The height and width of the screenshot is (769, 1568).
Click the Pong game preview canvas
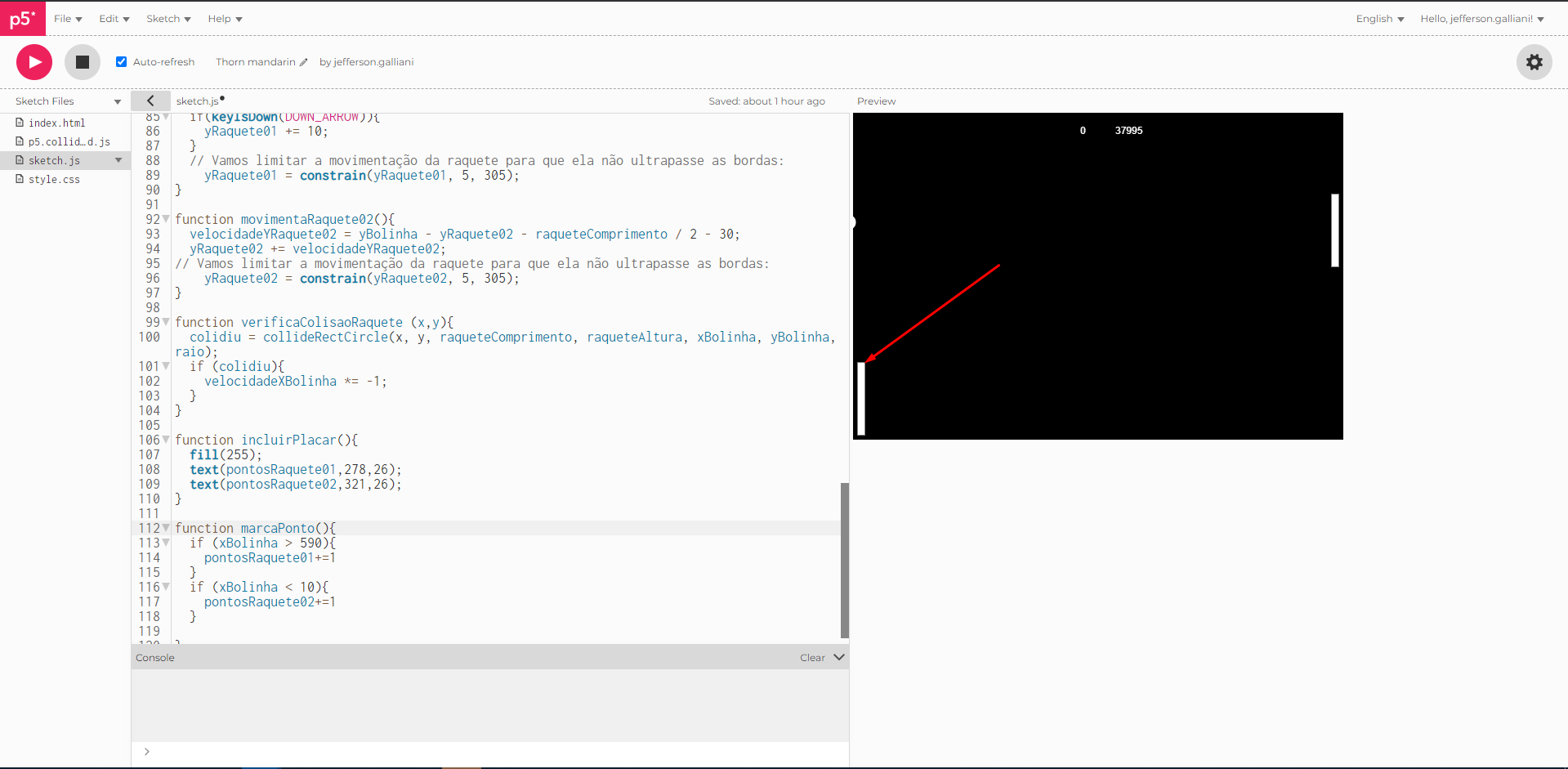(1098, 276)
